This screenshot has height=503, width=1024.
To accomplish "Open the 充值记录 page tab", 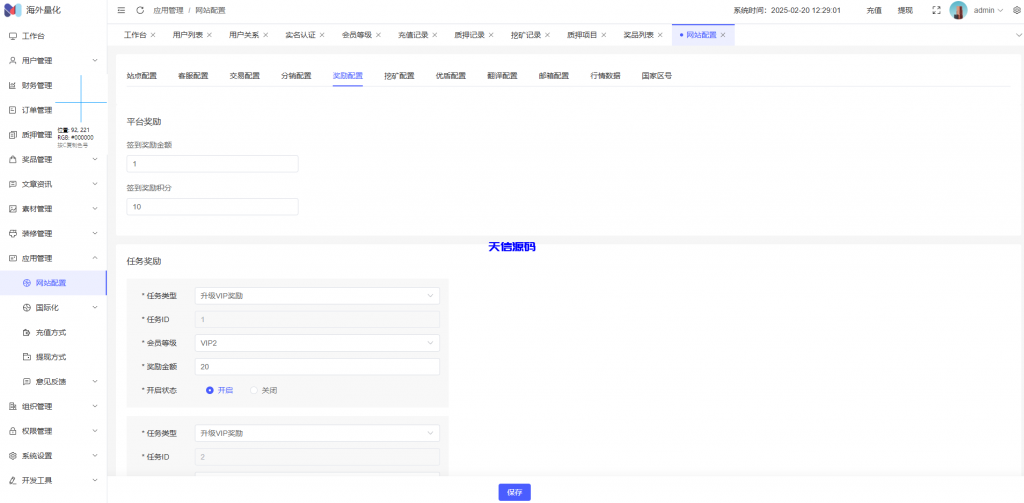I will [x=413, y=35].
